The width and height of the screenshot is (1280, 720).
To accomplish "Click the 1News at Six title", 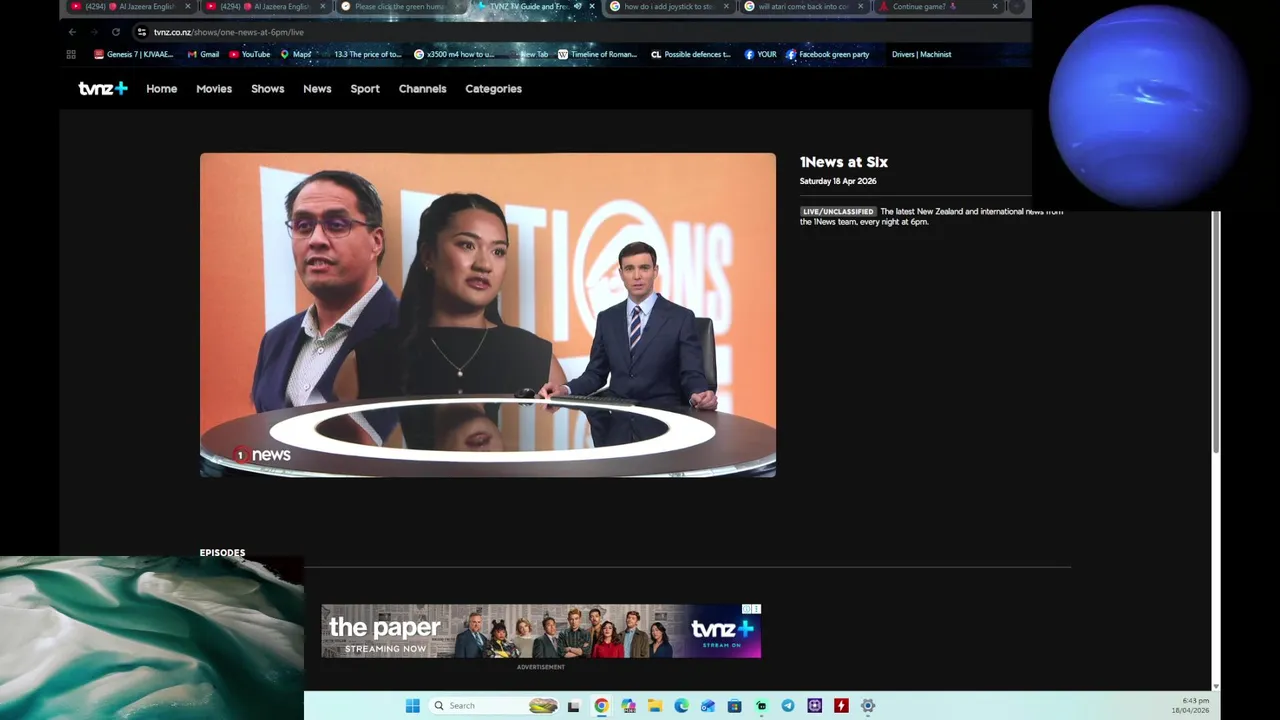I will coord(843,162).
